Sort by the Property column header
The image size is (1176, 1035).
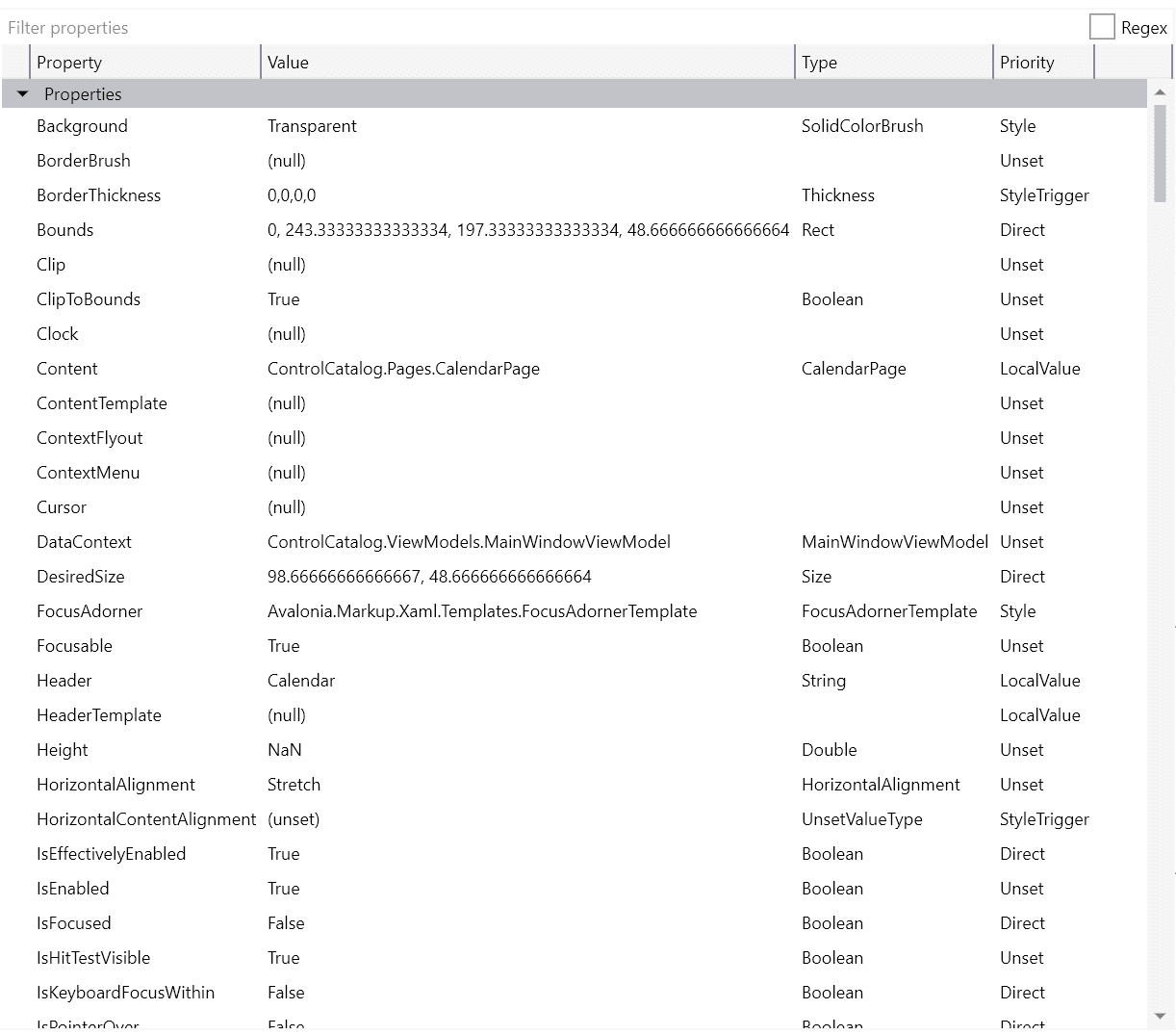pos(144,63)
